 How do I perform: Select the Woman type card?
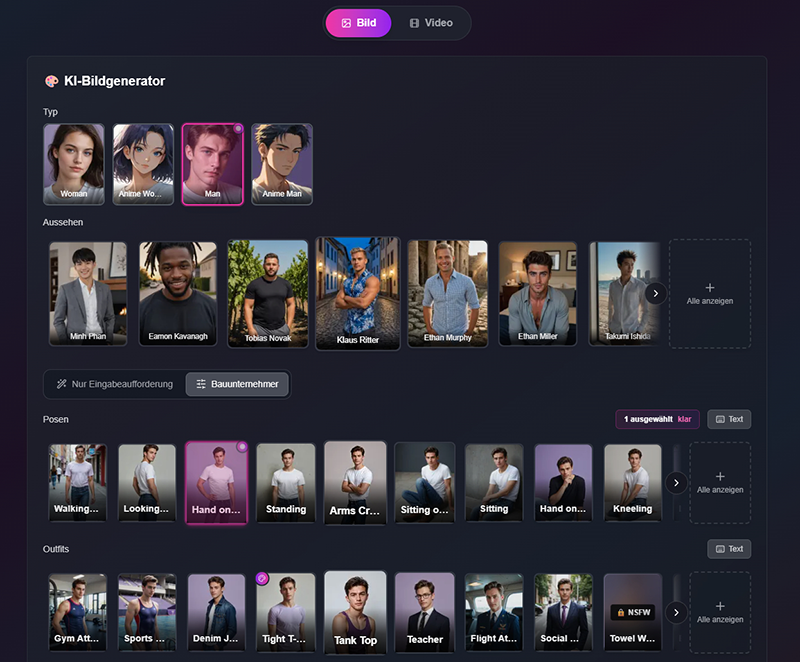click(74, 164)
